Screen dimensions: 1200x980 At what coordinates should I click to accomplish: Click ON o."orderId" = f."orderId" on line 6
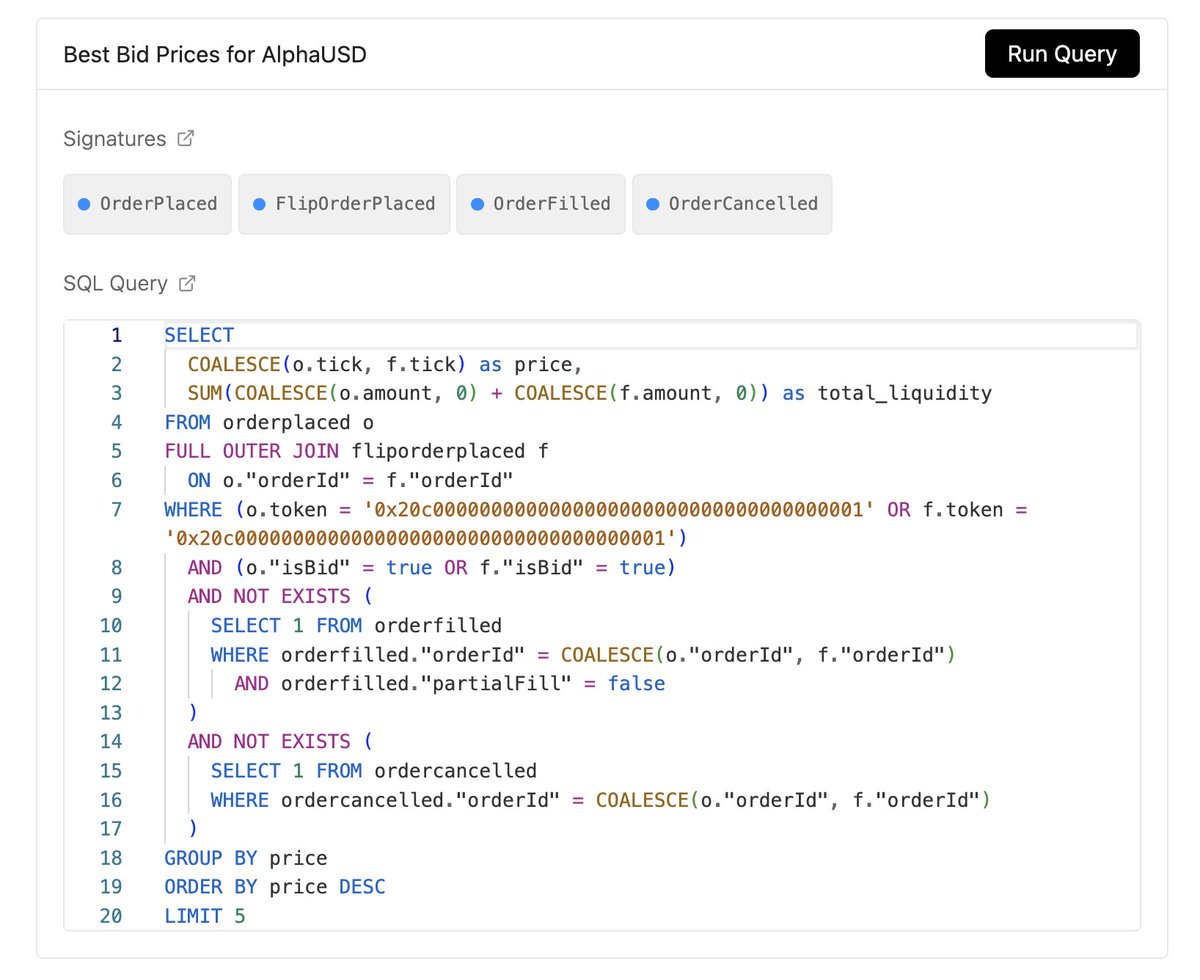pyautogui.click(x=350, y=481)
